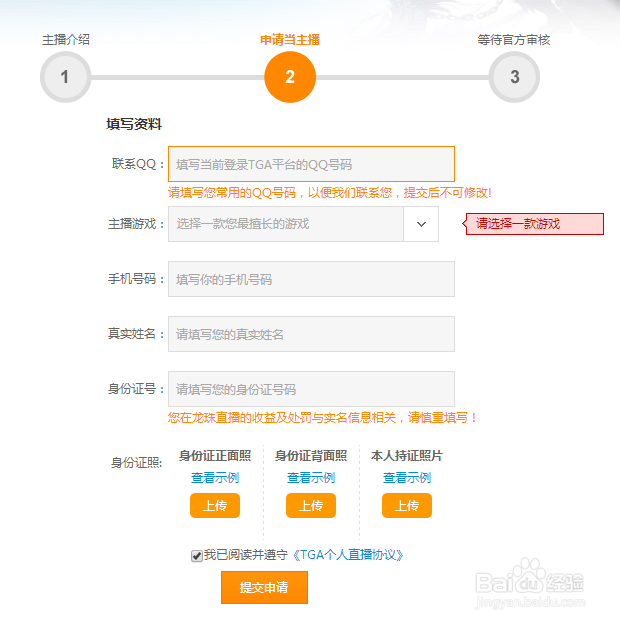The height and width of the screenshot is (624, 620).
Task: Open 查看示例 under 身份证正面照
Action: pos(215,477)
